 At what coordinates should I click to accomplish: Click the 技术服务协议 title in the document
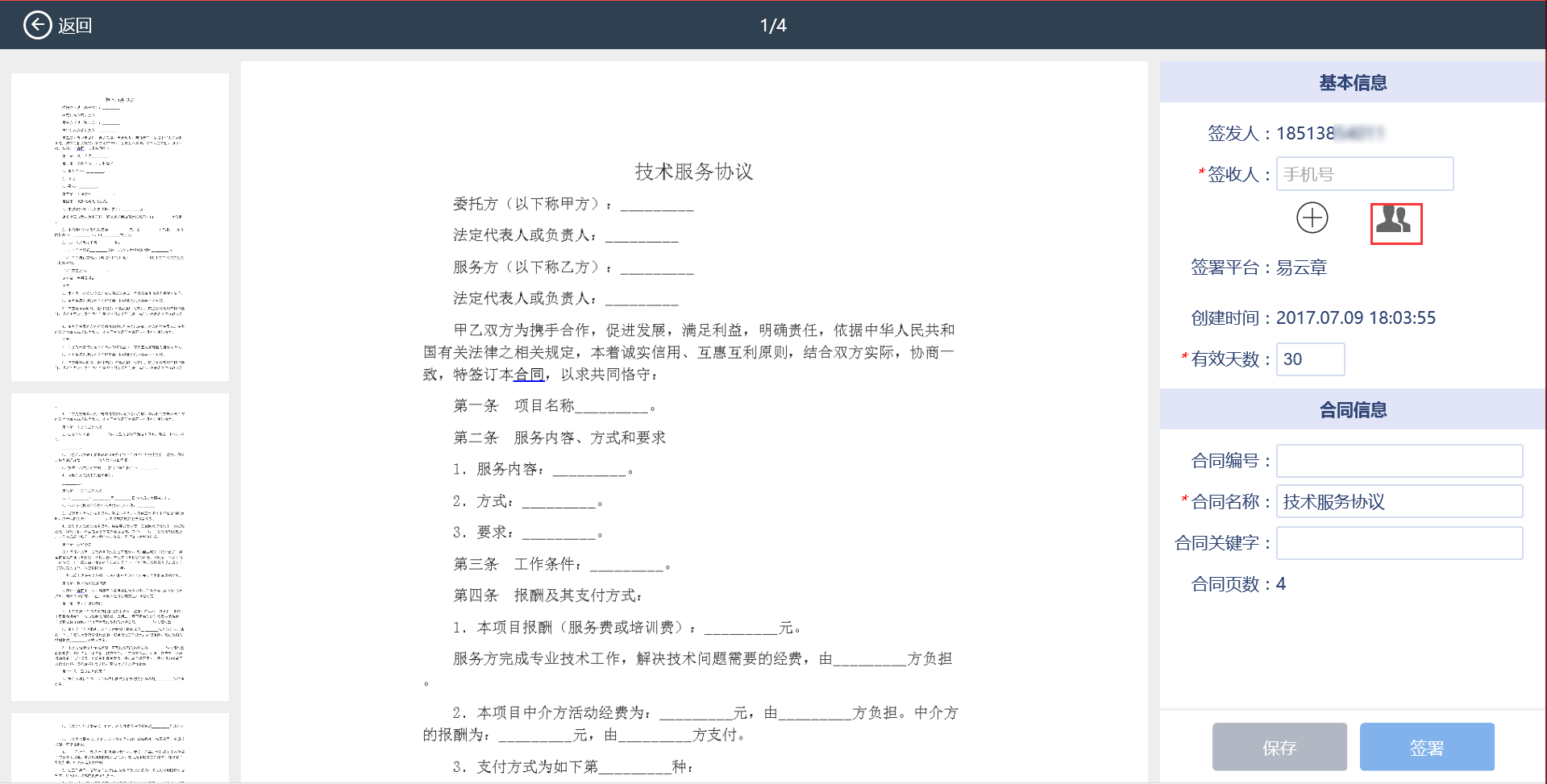[693, 172]
